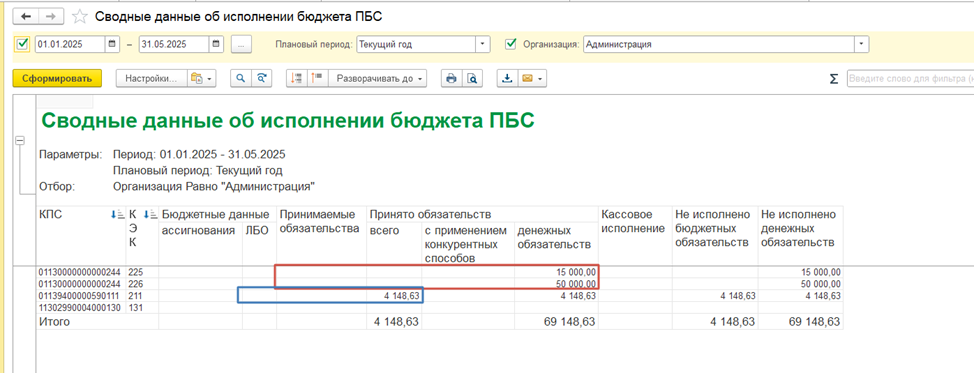Click the find next icon

pos(262,78)
